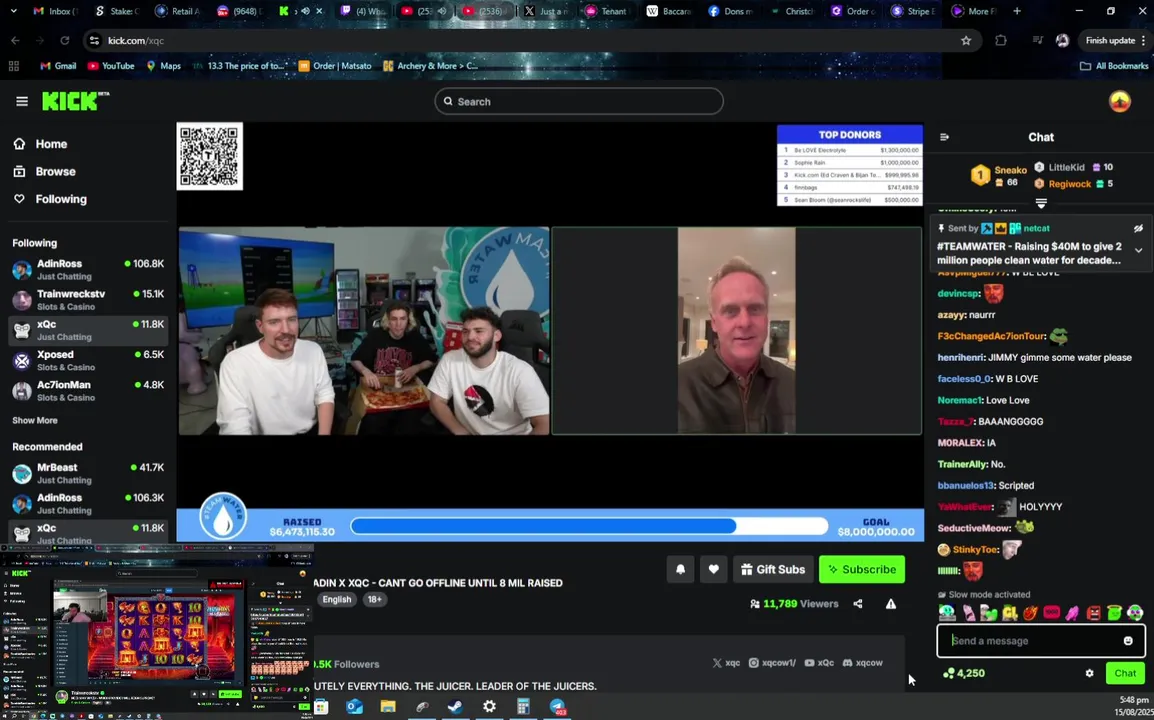
Task: Open xqcow1 Instagram link
Action: point(772,663)
